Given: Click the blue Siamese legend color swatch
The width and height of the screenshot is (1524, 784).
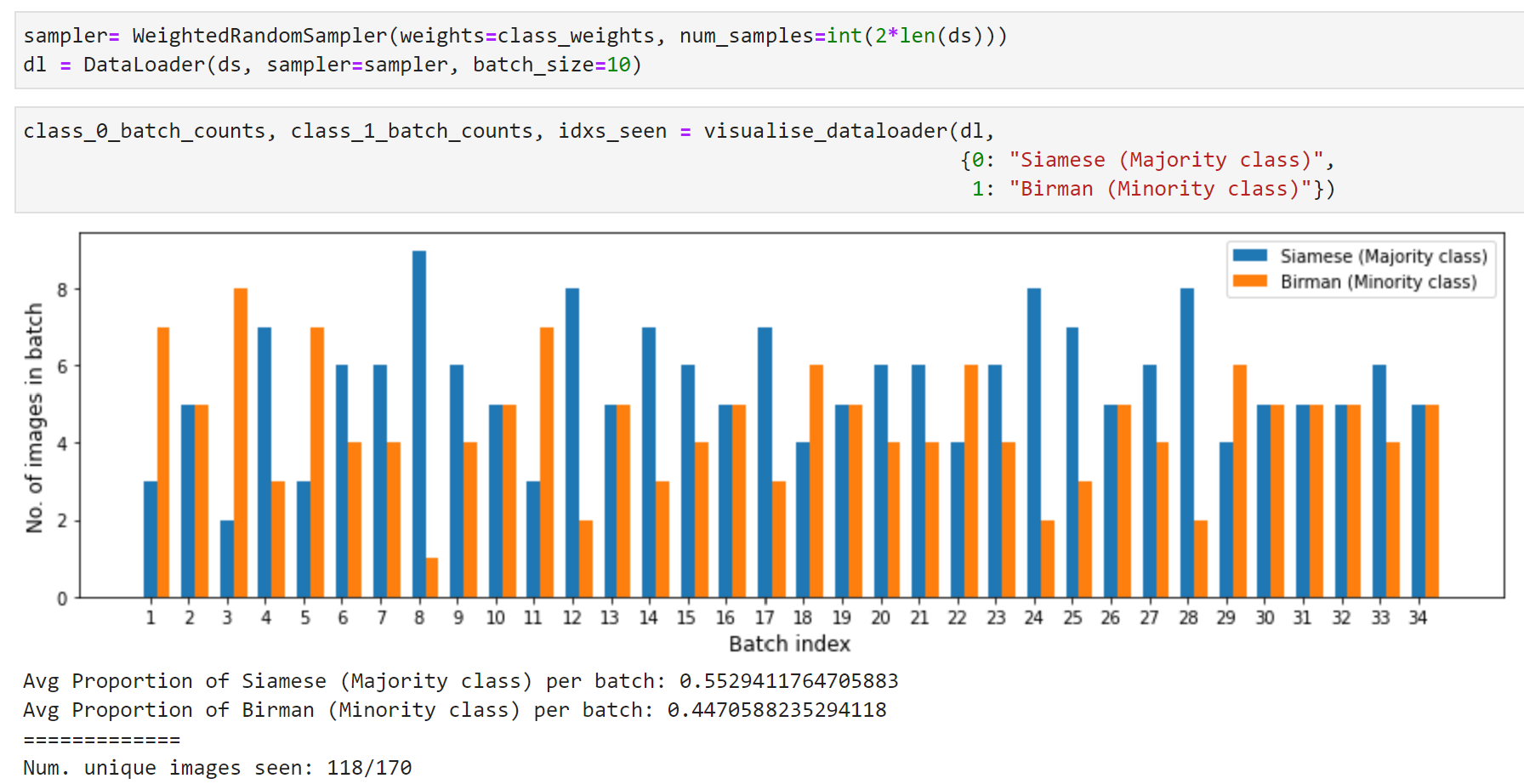Looking at the screenshot, I should [x=1249, y=256].
